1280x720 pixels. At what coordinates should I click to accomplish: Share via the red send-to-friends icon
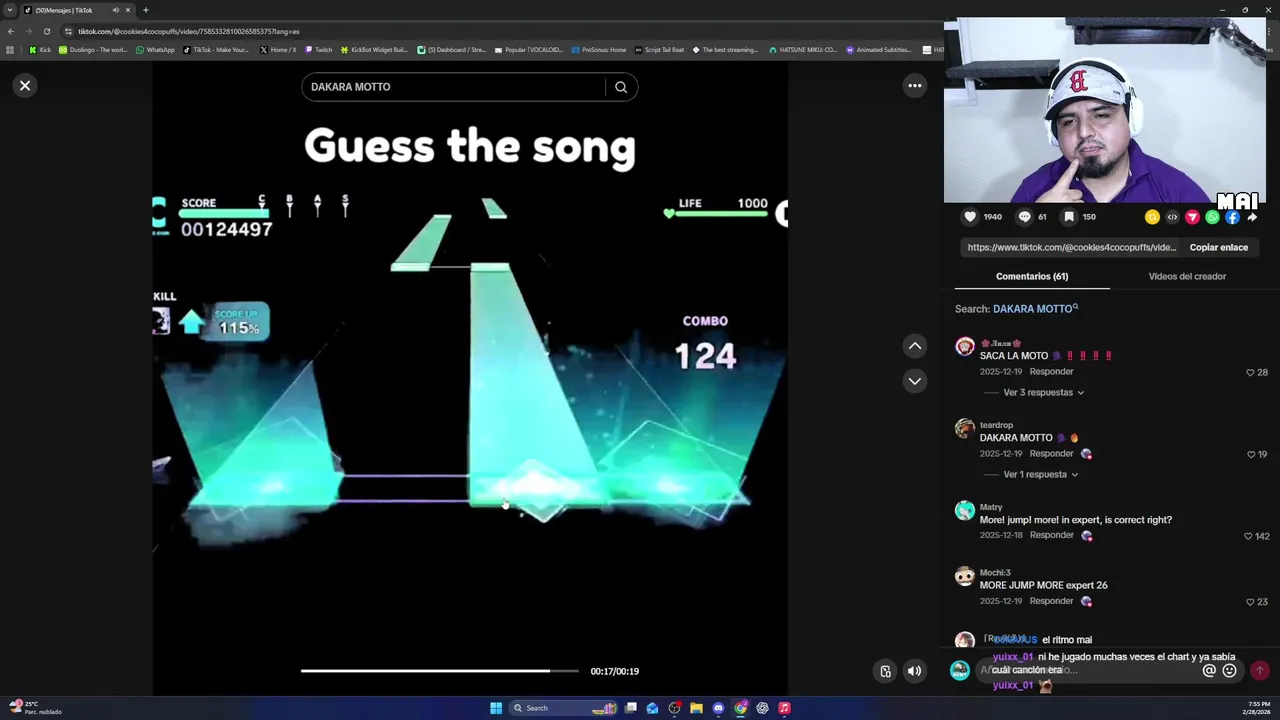click(x=1192, y=217)
